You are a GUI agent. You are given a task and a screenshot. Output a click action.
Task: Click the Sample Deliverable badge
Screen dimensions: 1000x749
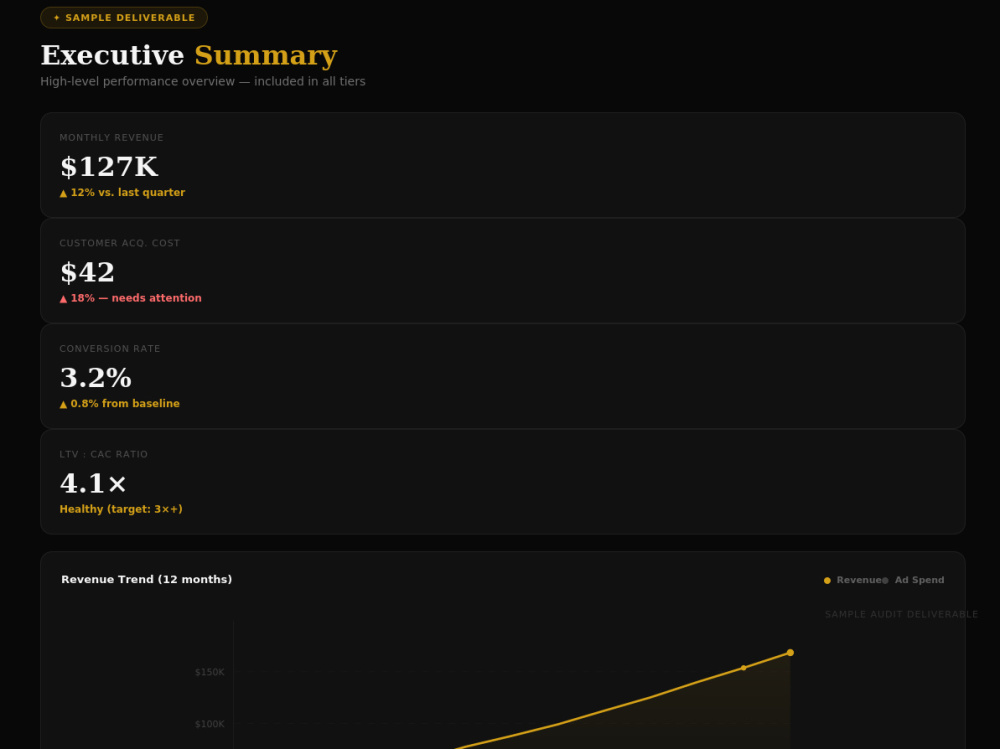[x=124, y=18]
